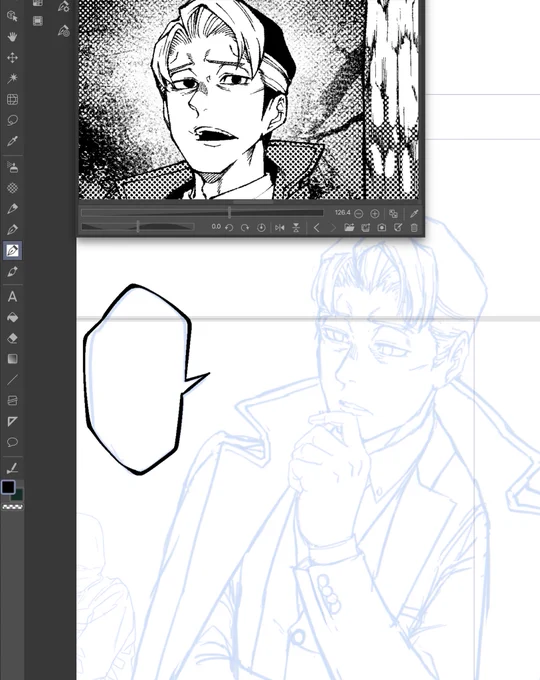Show next image in Sub View
The image size is (540, 680).
click(x=333, y=228)
